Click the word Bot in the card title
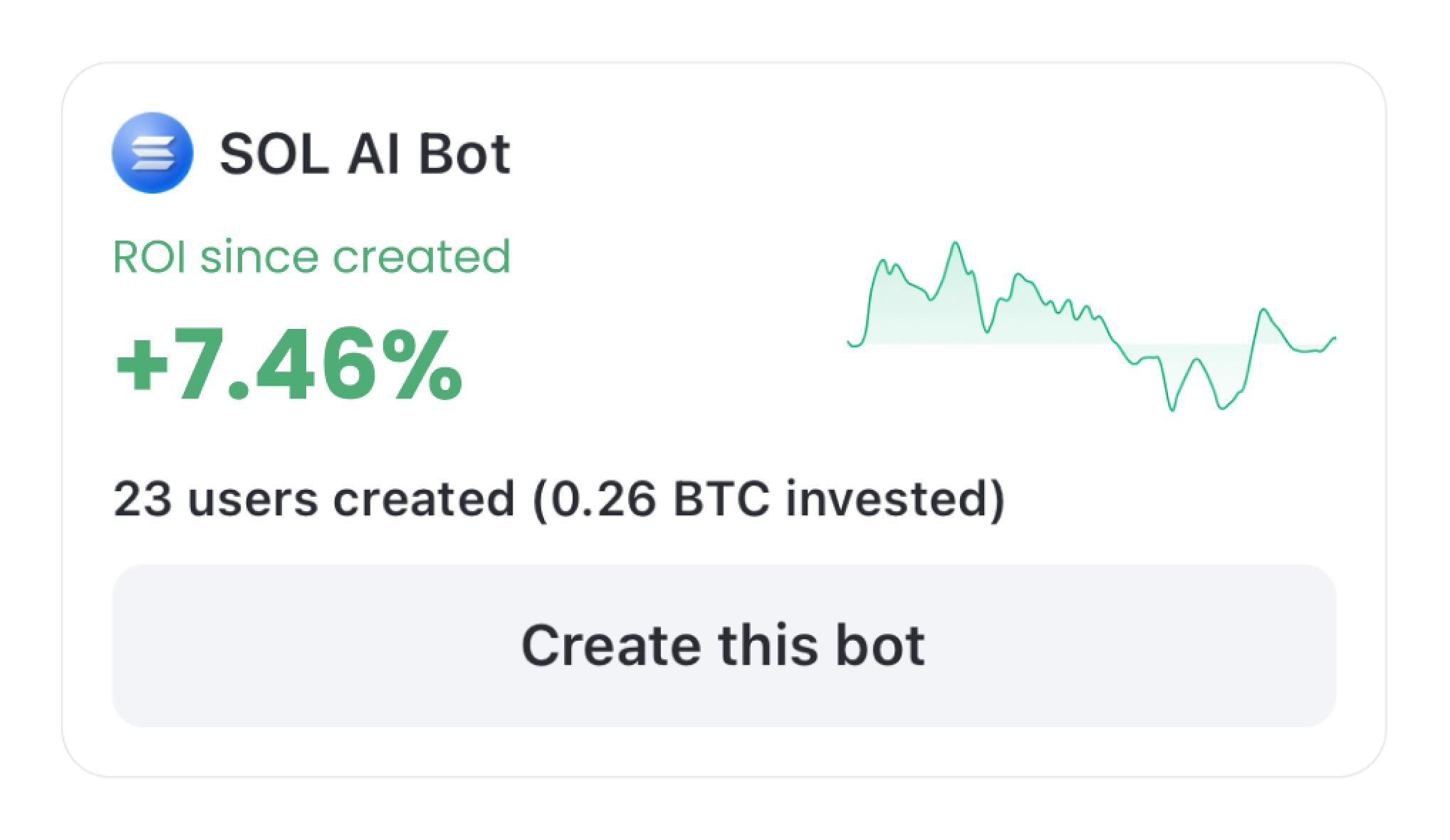Screen dimensions: 1450x840 point(464,154)
